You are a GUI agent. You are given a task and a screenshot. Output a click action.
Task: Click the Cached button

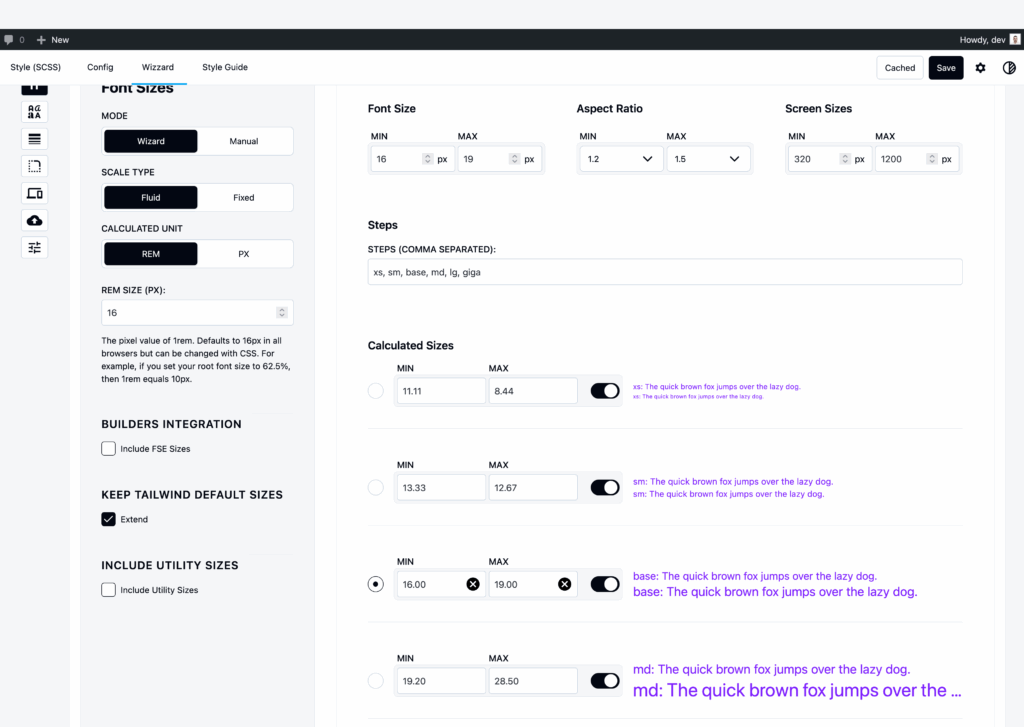tap(899, 67)
